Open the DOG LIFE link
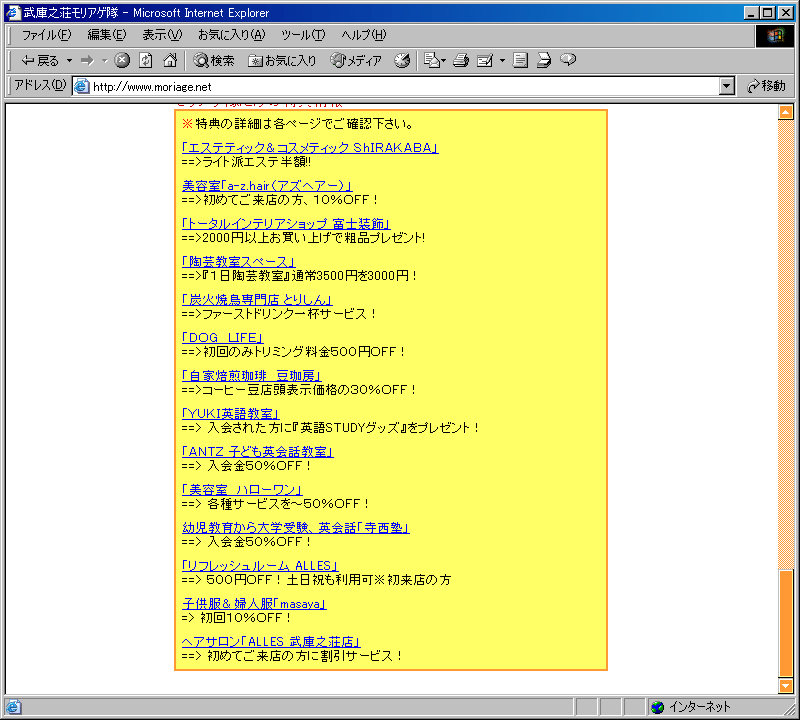This screenshot has width=800, height=720. click(x=222, y=338)
